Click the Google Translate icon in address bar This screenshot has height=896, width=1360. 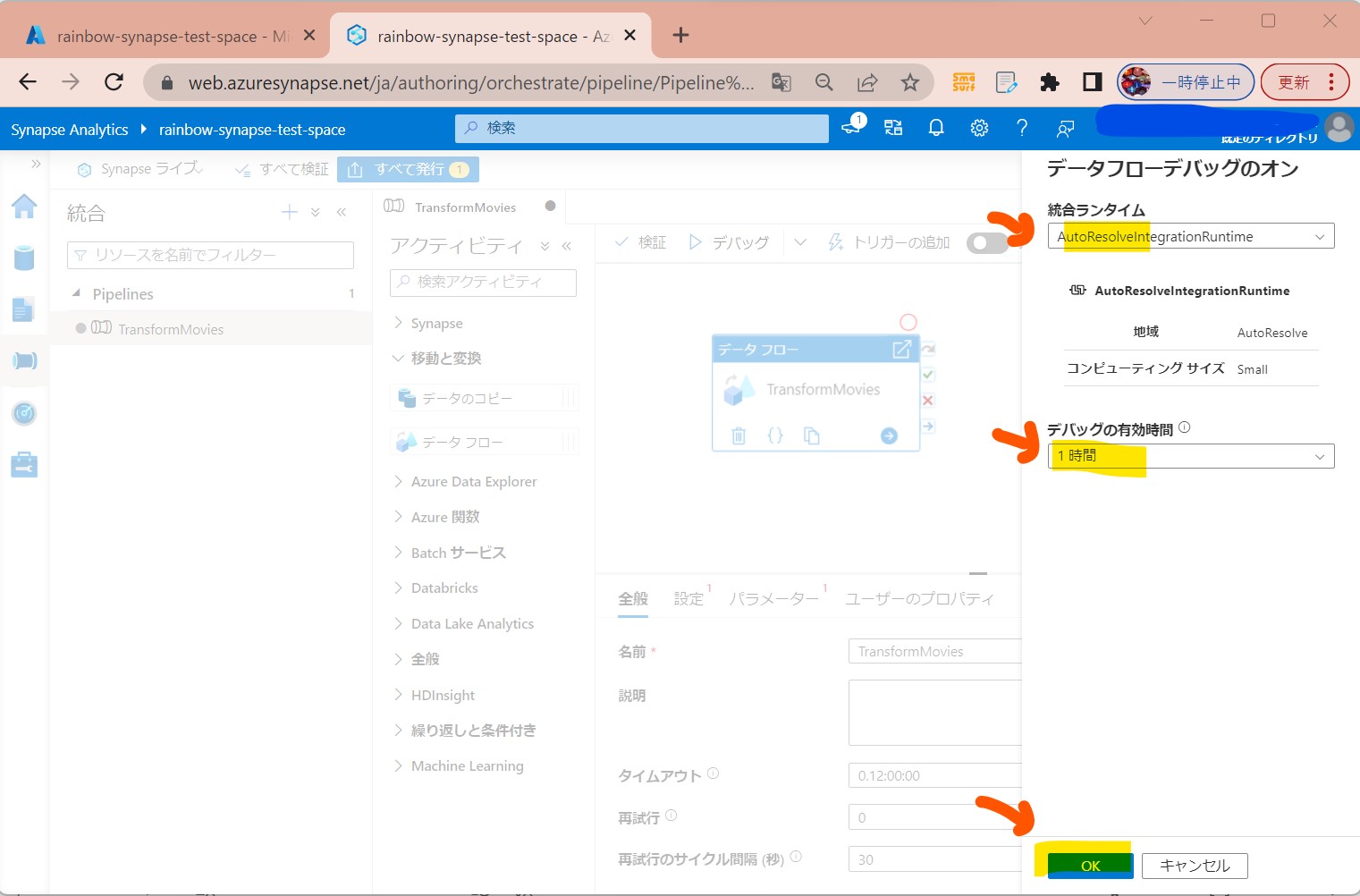pyautogui.click(x=781, y=83)
